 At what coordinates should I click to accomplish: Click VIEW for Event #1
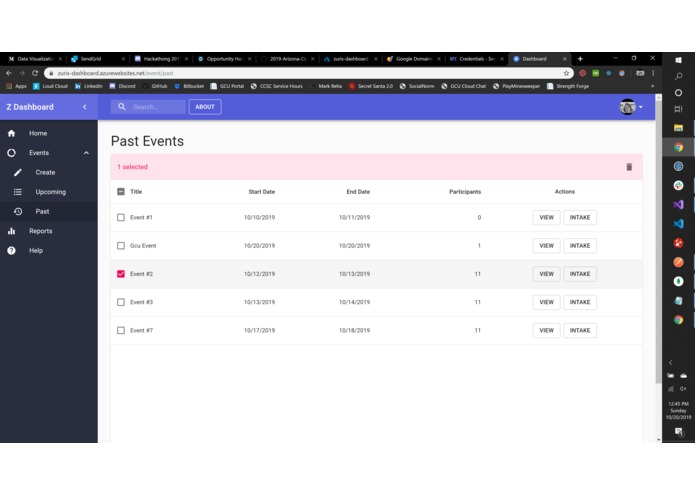(546, 218)
